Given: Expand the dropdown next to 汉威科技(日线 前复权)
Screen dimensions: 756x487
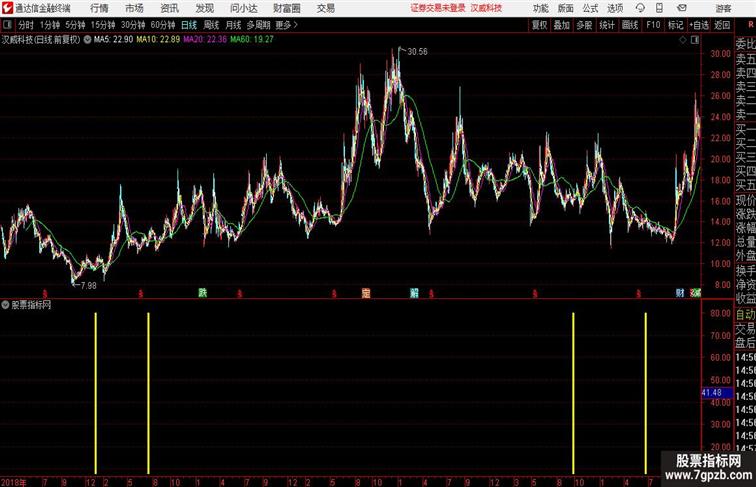Looking at the screenshot, I should point(87,40).
